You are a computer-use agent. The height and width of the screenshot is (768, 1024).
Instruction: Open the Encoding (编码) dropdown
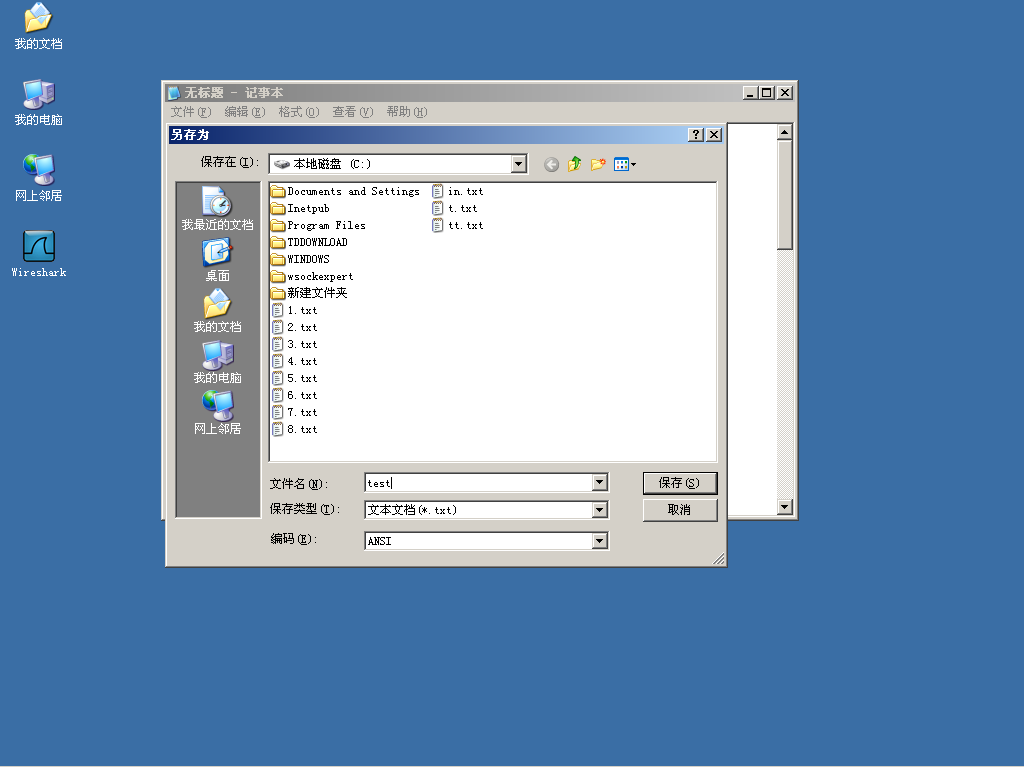[x=600, y=541]
